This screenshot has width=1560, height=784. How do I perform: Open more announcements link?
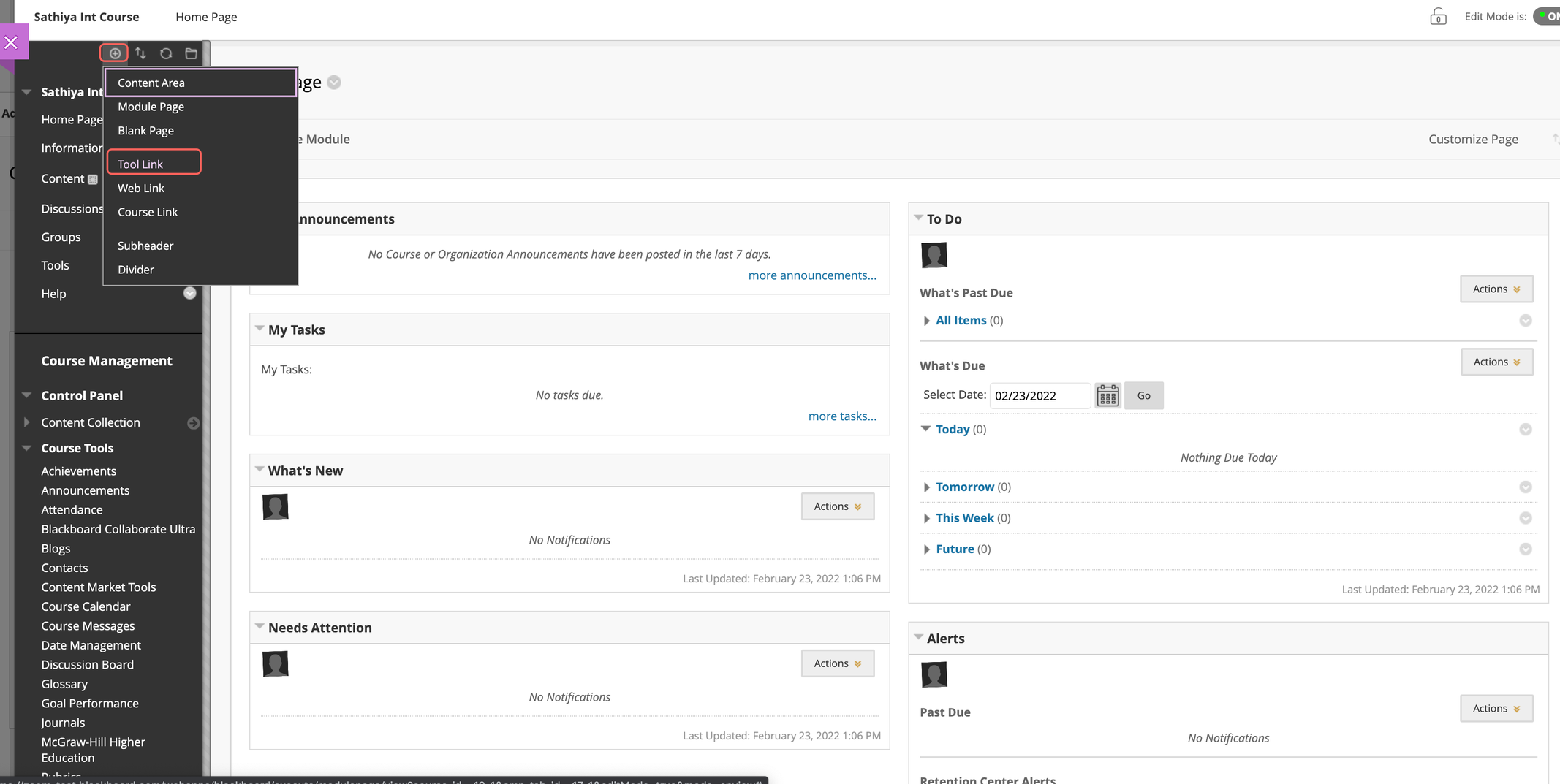click(812, 275)
